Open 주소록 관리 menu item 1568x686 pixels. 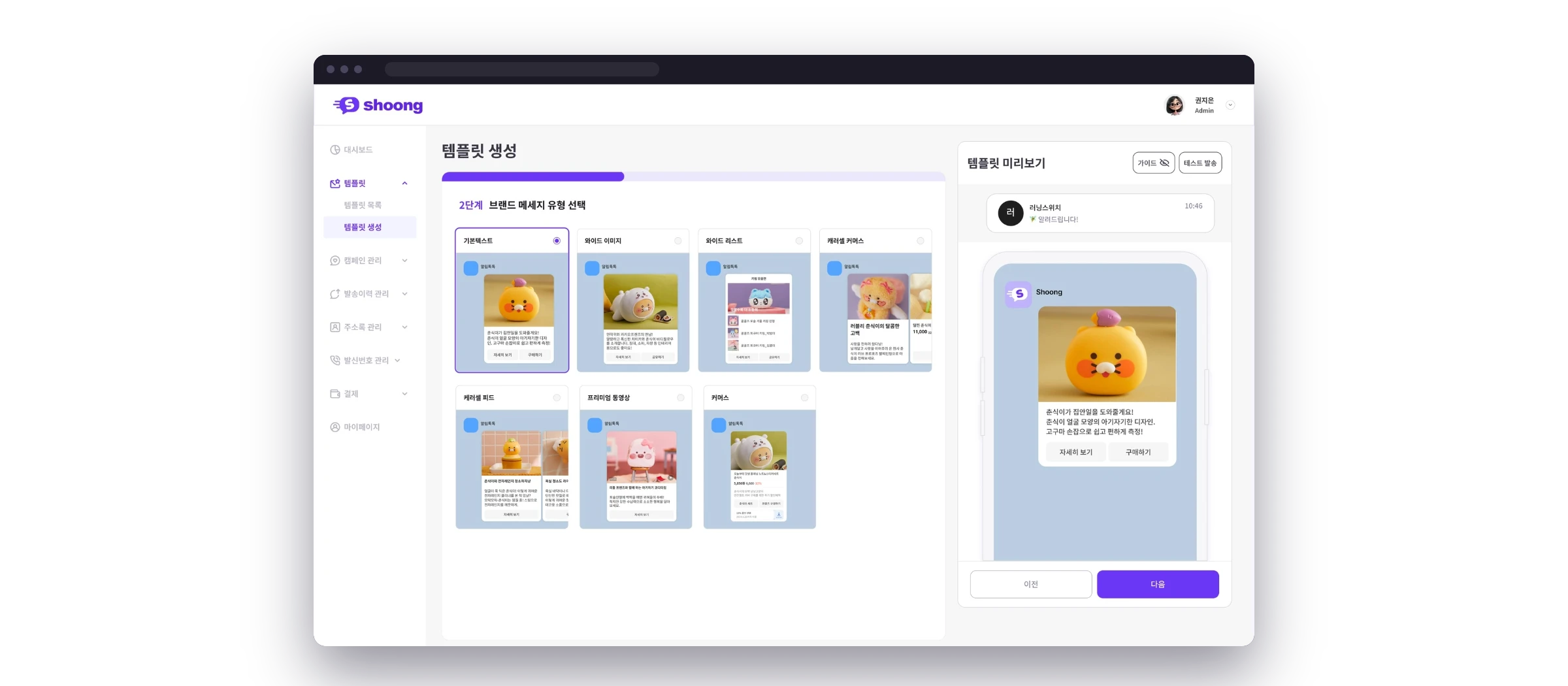[363, 327]
